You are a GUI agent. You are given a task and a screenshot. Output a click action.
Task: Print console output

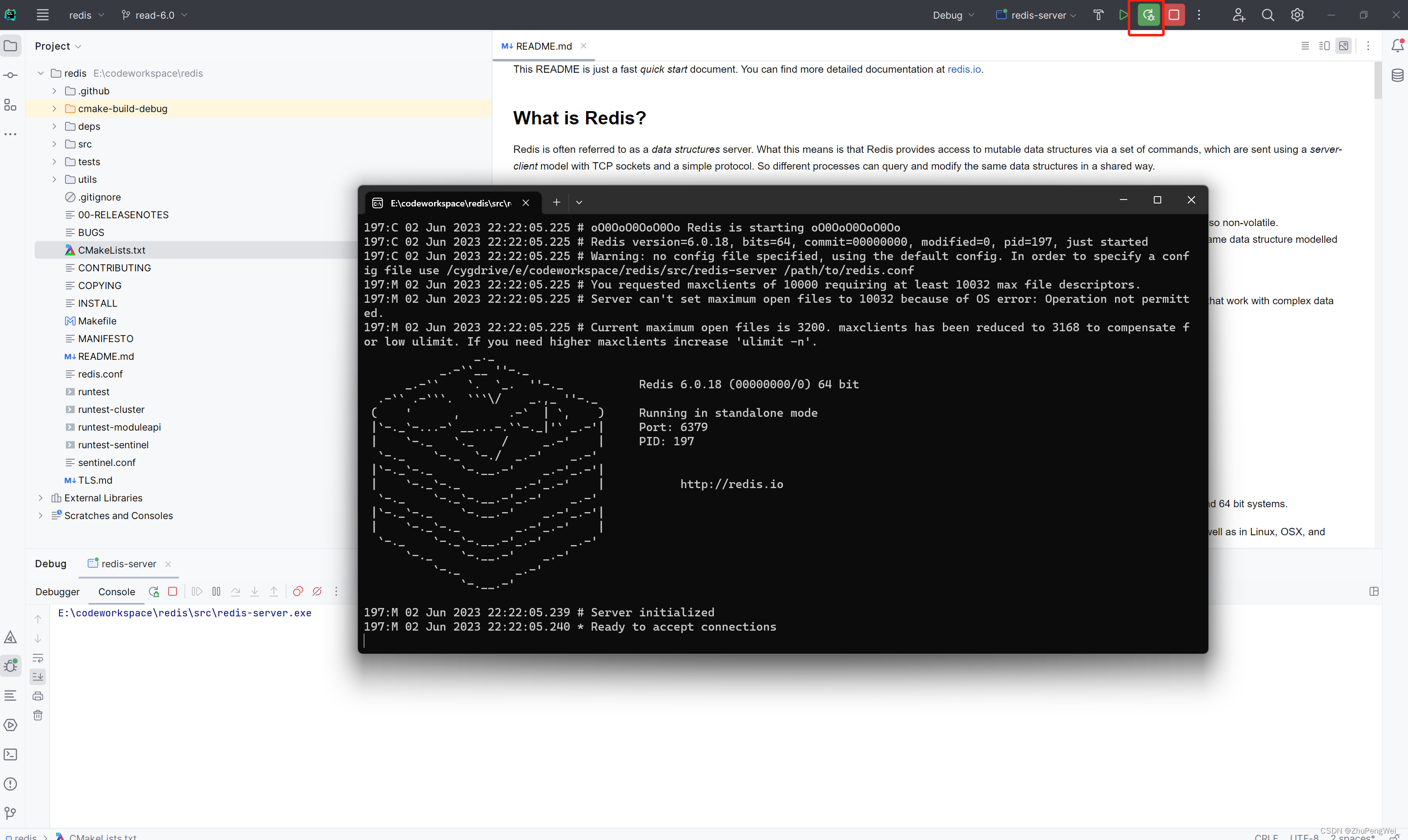click(38, 696)
